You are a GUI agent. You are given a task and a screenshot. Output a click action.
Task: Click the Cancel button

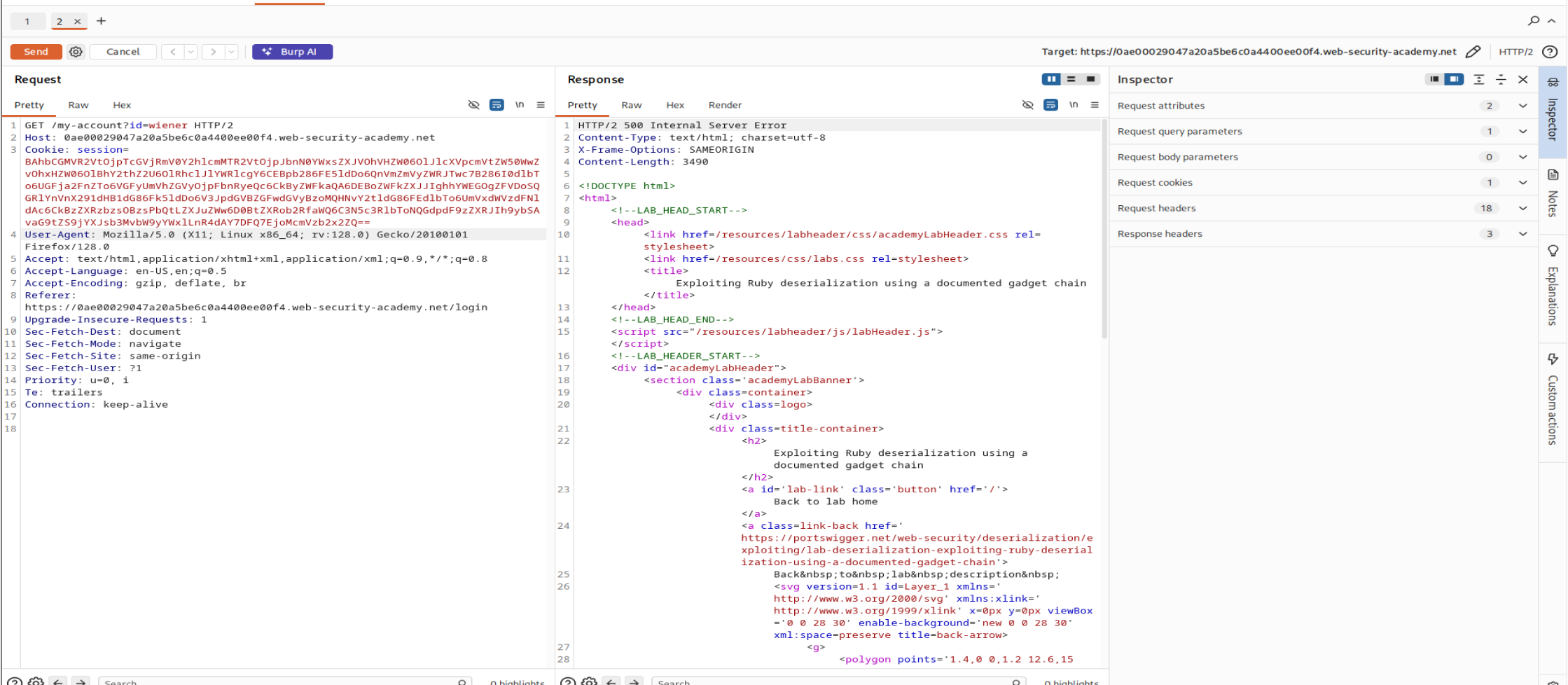(x=123, y=52)
